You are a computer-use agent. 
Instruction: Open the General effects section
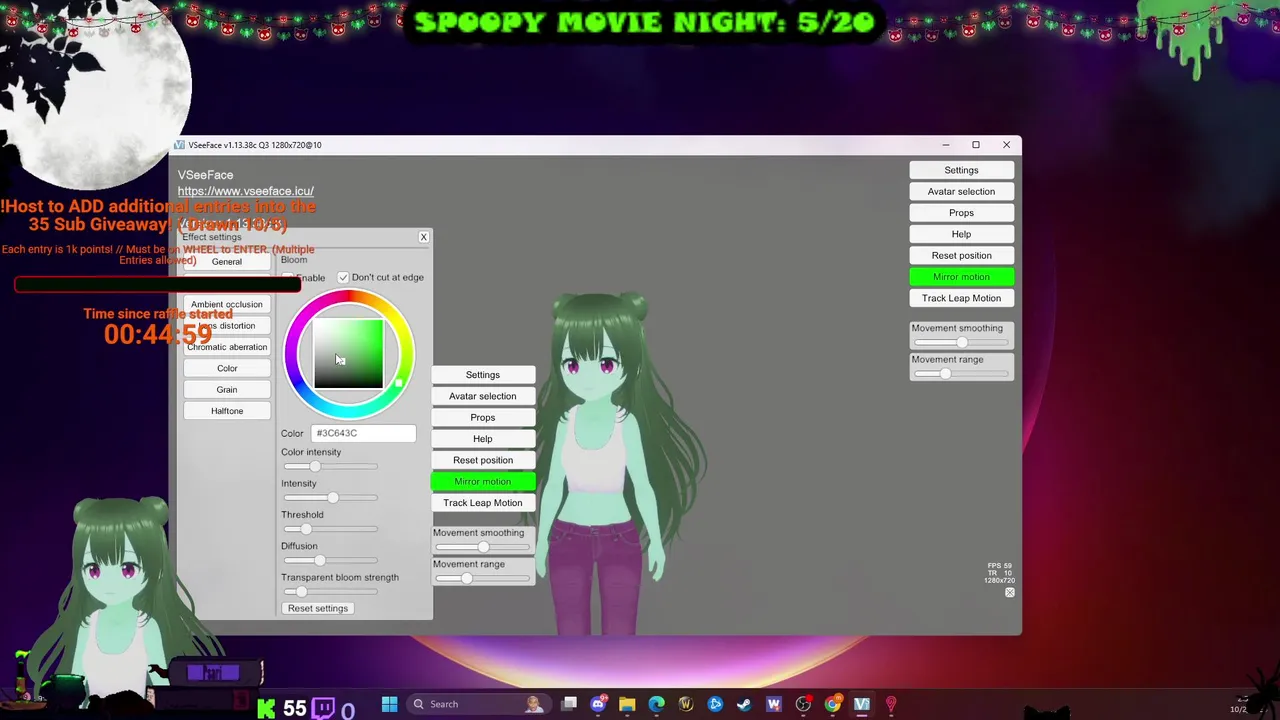[x=227, y=262]
